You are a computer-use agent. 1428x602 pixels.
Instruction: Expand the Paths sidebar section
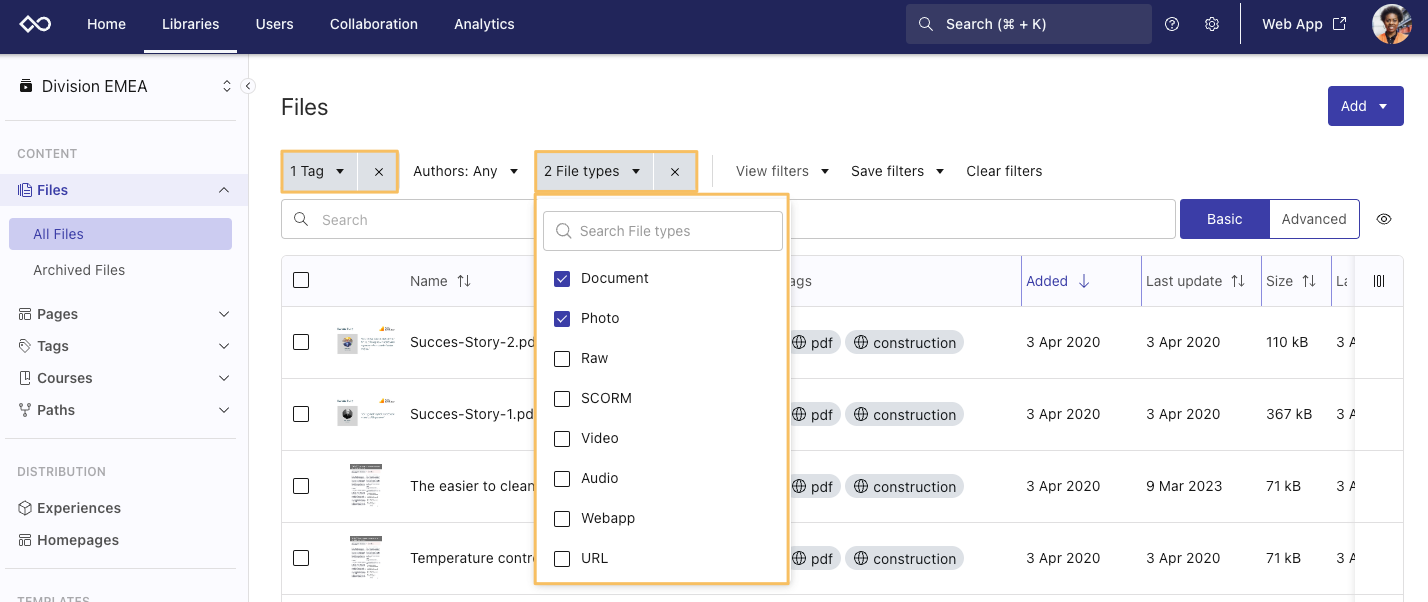pos(224,410)
